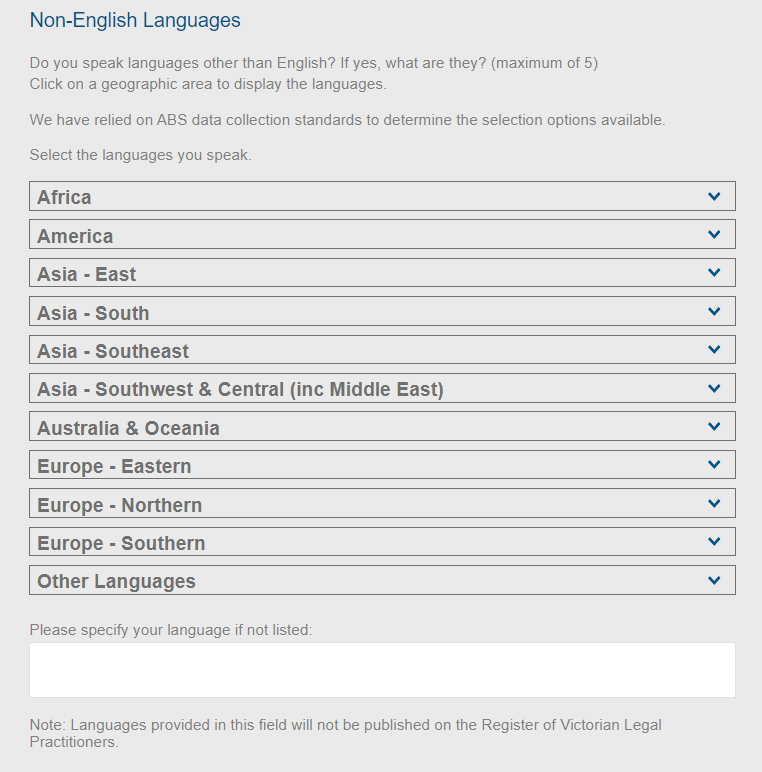Click the Asia - Southeast chevron icon
Image resolution: width=762 pixels, height=772 pixels.
[714, 350]
